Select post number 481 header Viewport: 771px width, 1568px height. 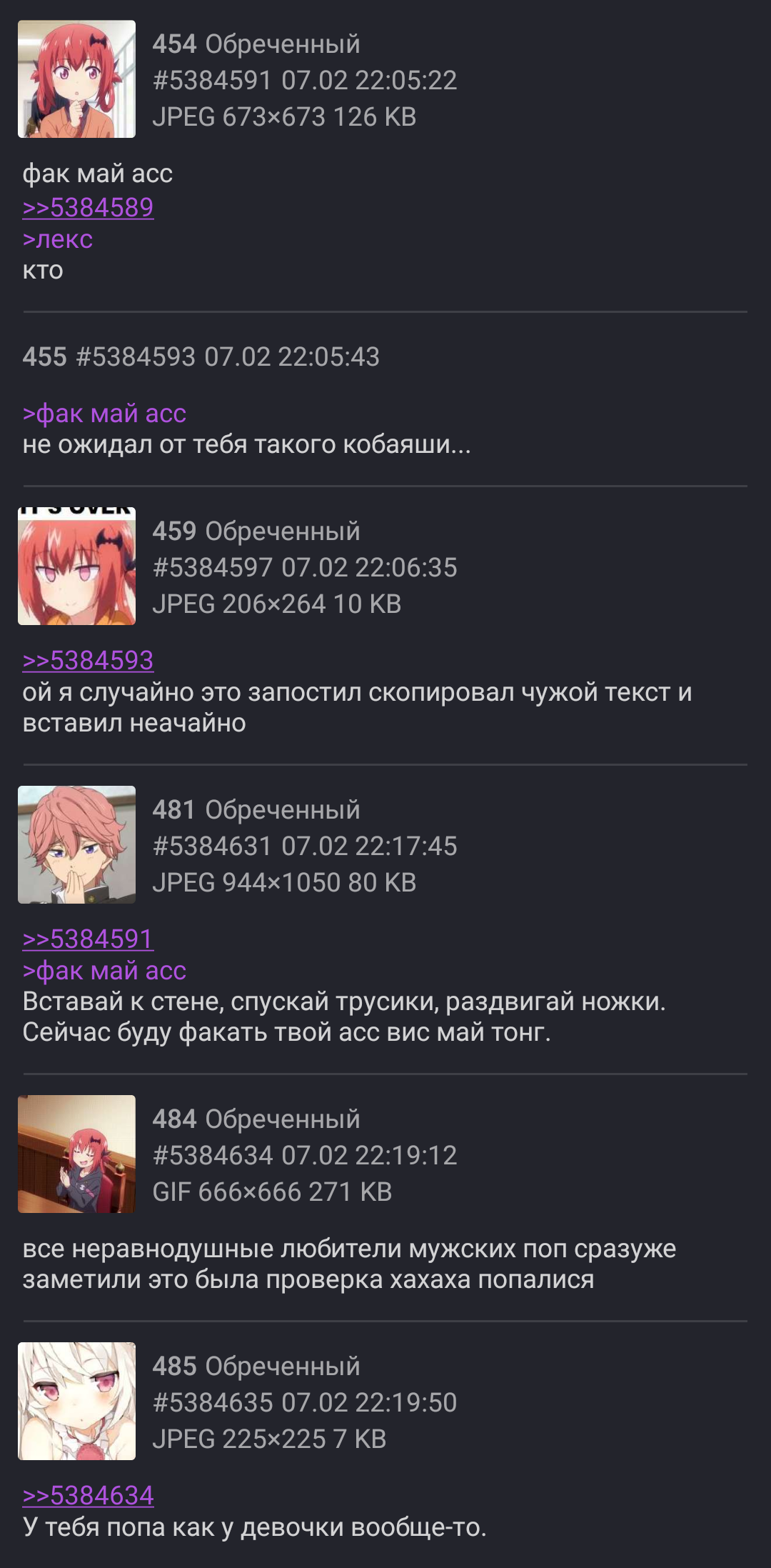pyautogui.click(x=173, y=810)
